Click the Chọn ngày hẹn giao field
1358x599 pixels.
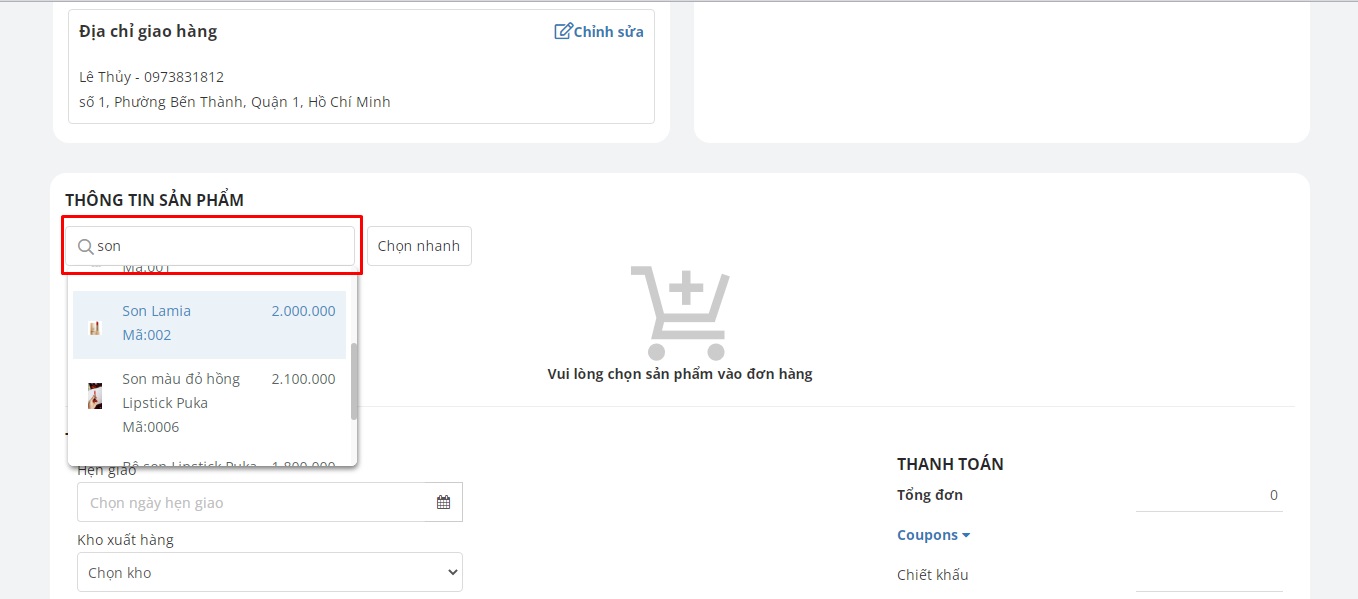(255, 503)
